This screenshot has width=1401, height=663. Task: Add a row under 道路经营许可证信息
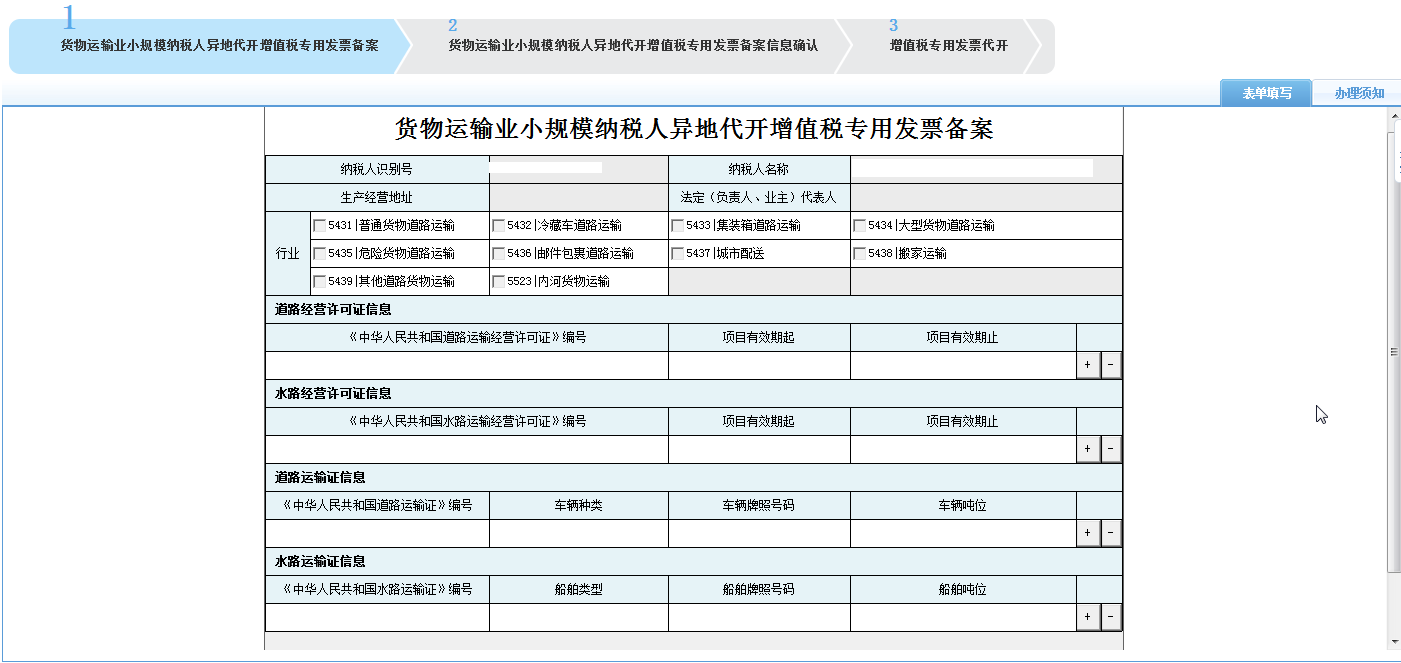click(1087, 364)
